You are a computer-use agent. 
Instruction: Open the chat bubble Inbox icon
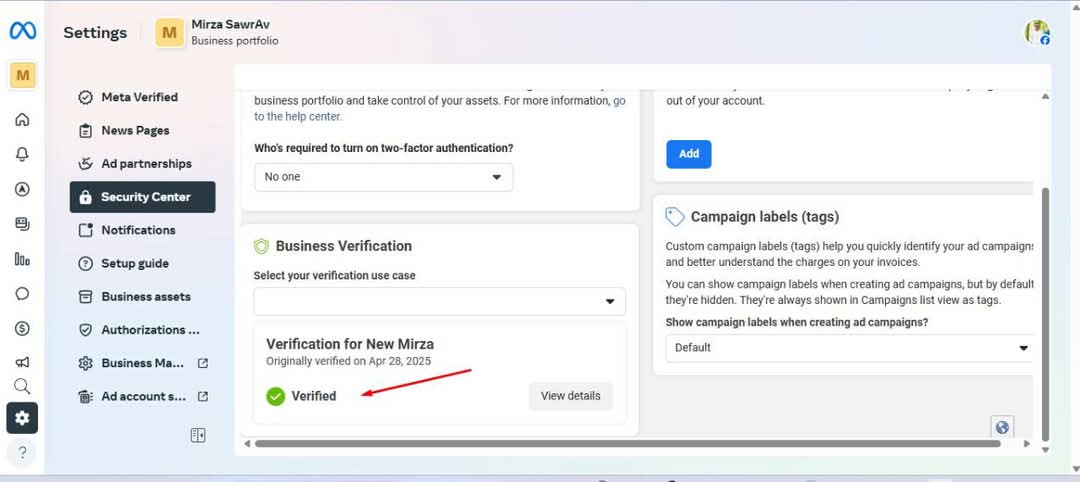[22, 294]
